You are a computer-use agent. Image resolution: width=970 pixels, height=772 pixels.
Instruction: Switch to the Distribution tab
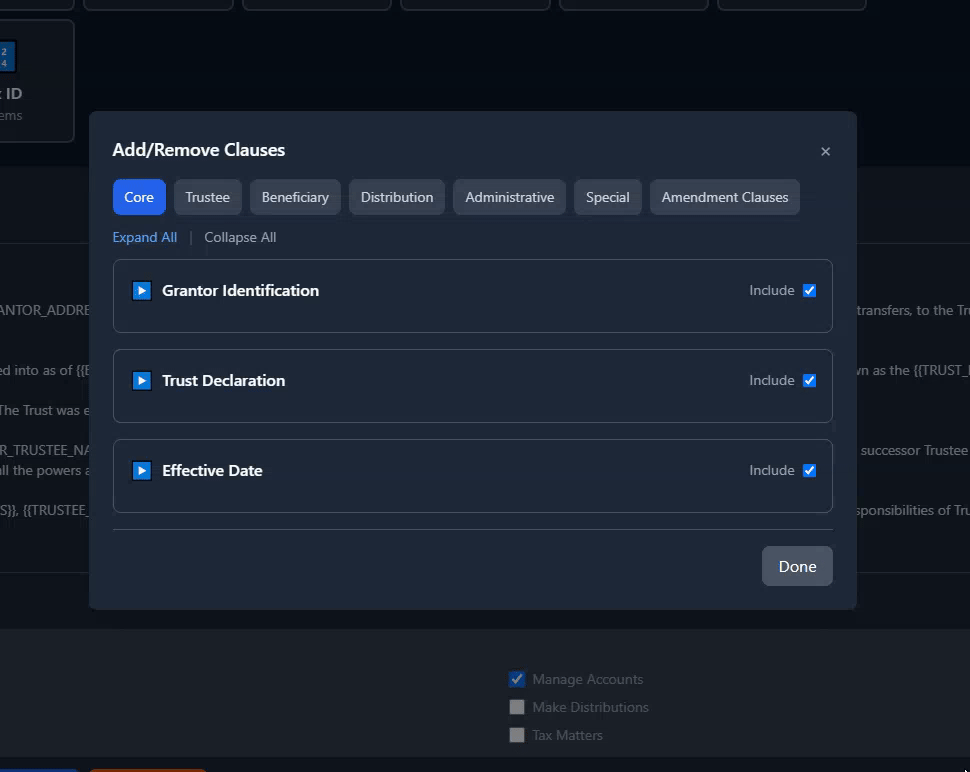pos(397,197)
